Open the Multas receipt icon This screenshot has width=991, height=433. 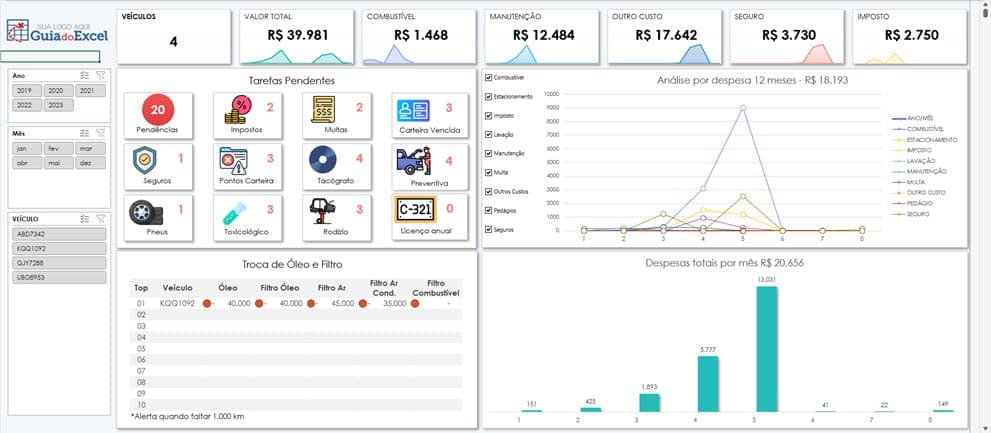pyautogui.click(x=324, y=109)
